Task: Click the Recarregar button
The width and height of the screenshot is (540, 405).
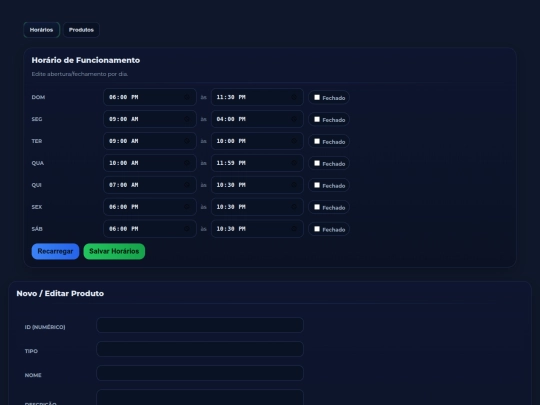Action: [x=55, y=251]
